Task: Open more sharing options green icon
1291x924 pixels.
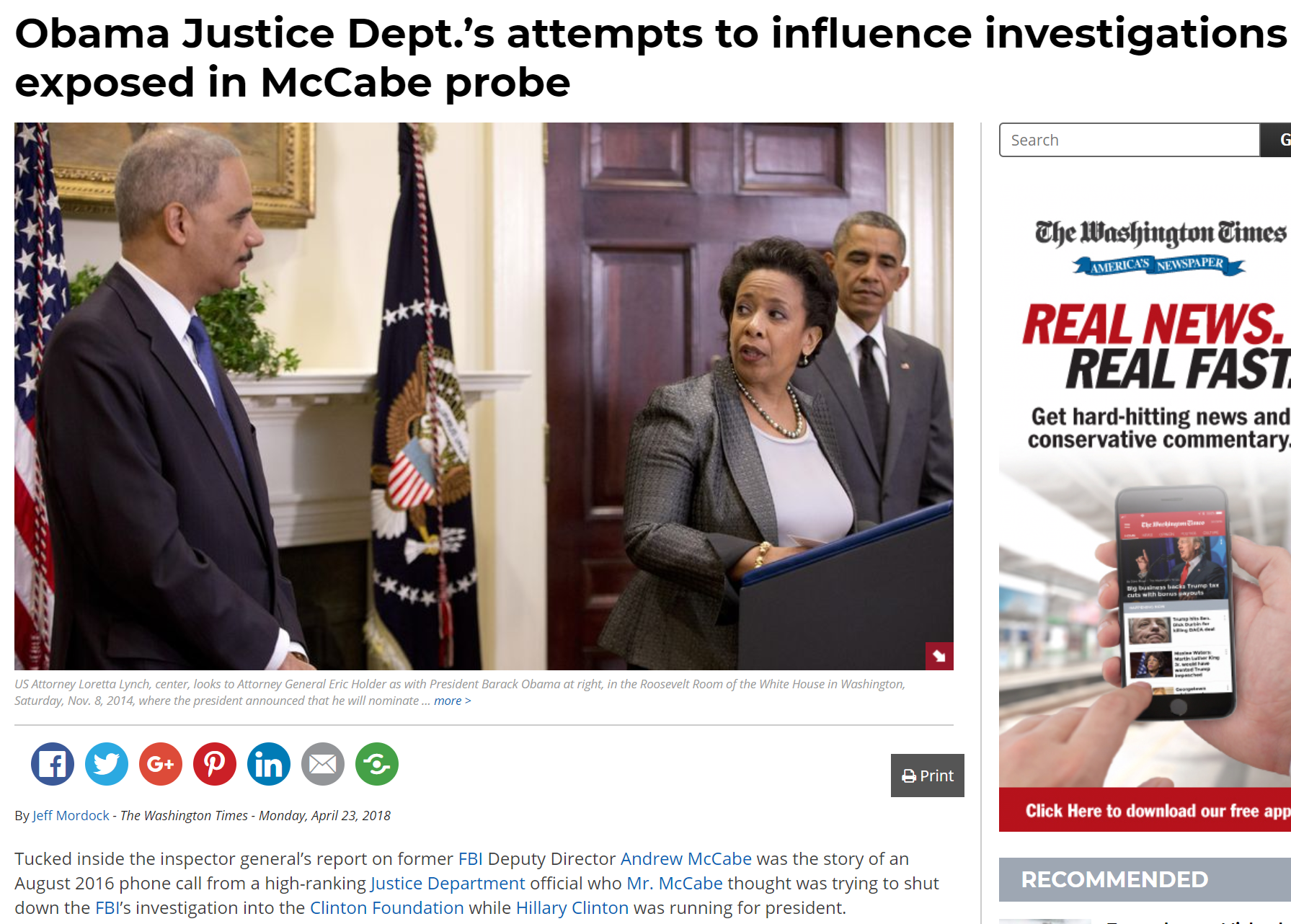Action: [377, 764]
